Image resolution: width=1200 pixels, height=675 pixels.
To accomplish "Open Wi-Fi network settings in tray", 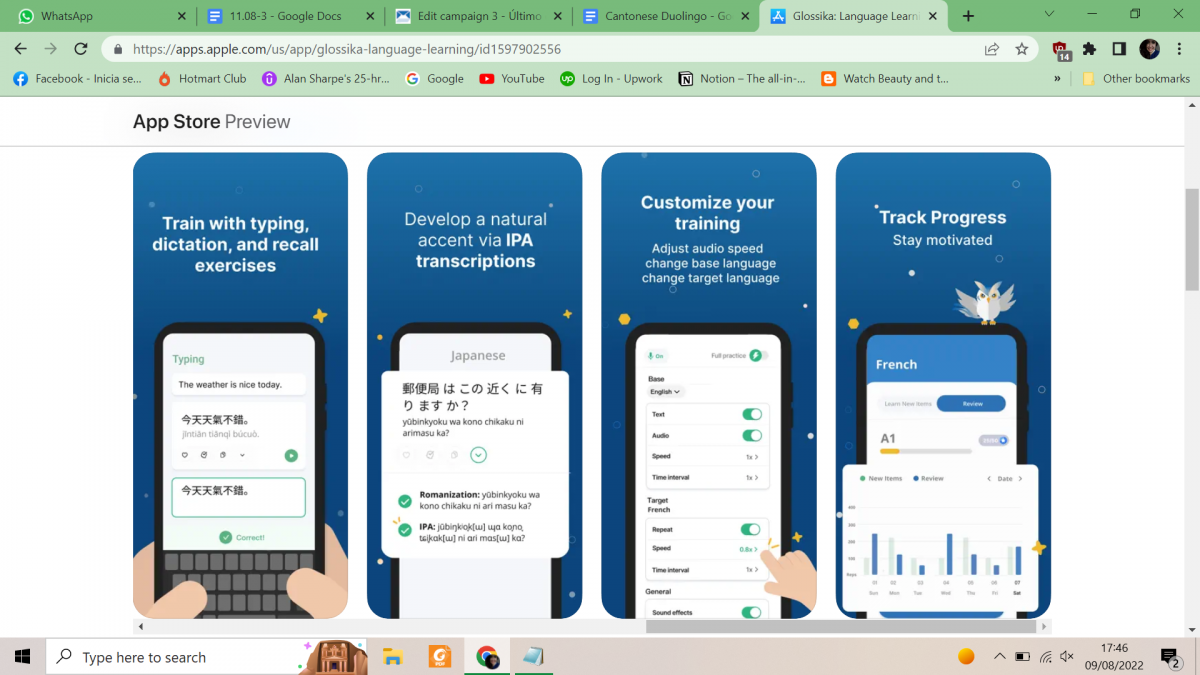I will (1045, 657).
